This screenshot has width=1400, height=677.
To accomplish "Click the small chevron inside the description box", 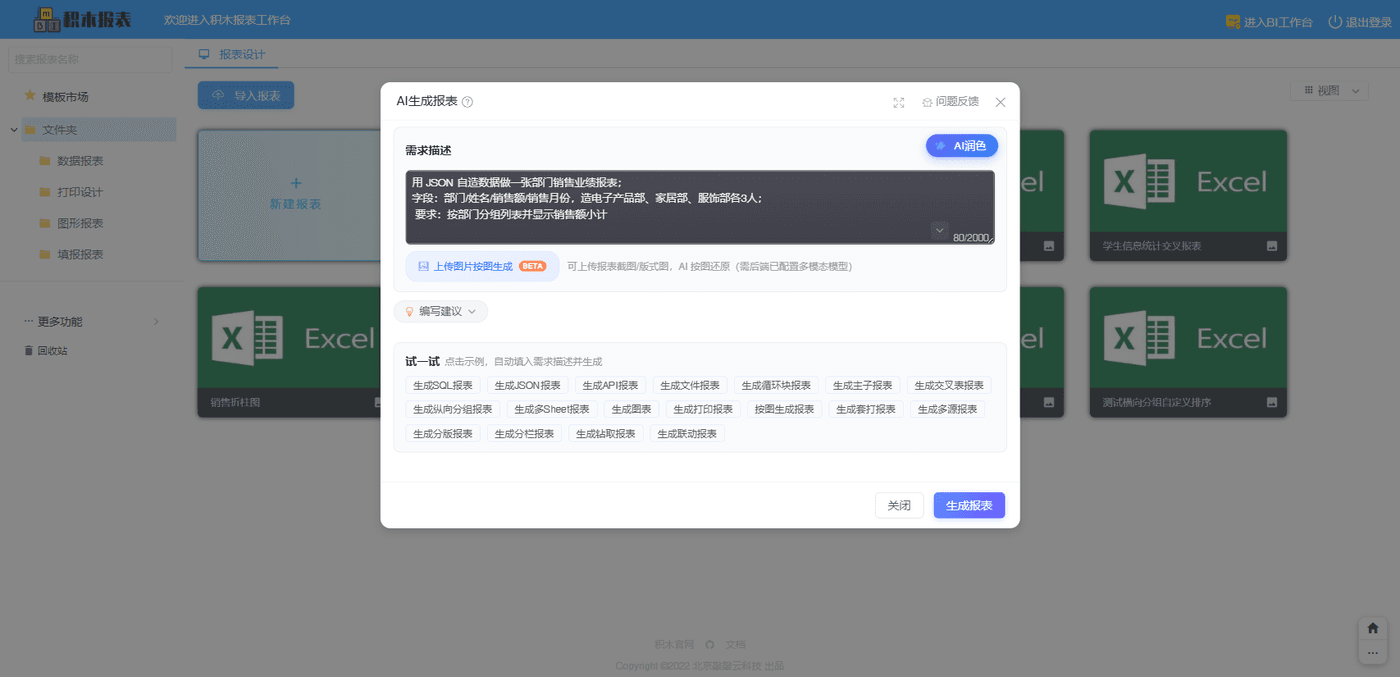I will tap(939, 230).
